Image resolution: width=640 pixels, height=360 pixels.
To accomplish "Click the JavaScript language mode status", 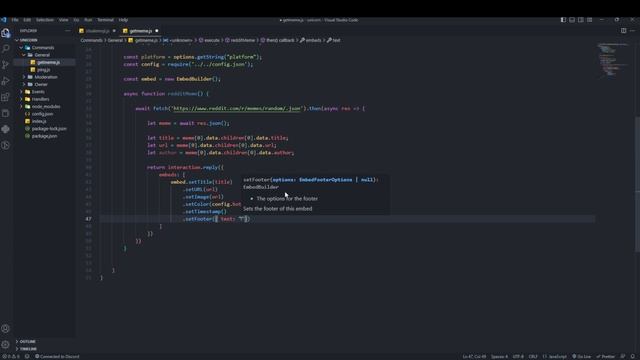I will point(555,356).
